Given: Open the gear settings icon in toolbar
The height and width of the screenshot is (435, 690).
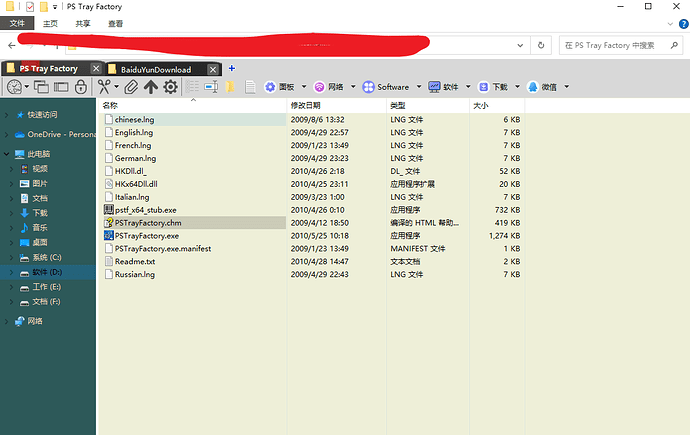Looking at the screenshot, I should [170, 87].
